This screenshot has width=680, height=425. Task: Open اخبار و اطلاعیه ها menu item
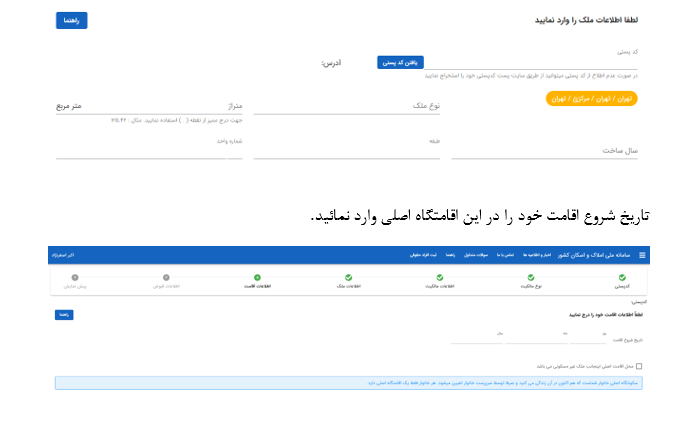click(536, 255)
